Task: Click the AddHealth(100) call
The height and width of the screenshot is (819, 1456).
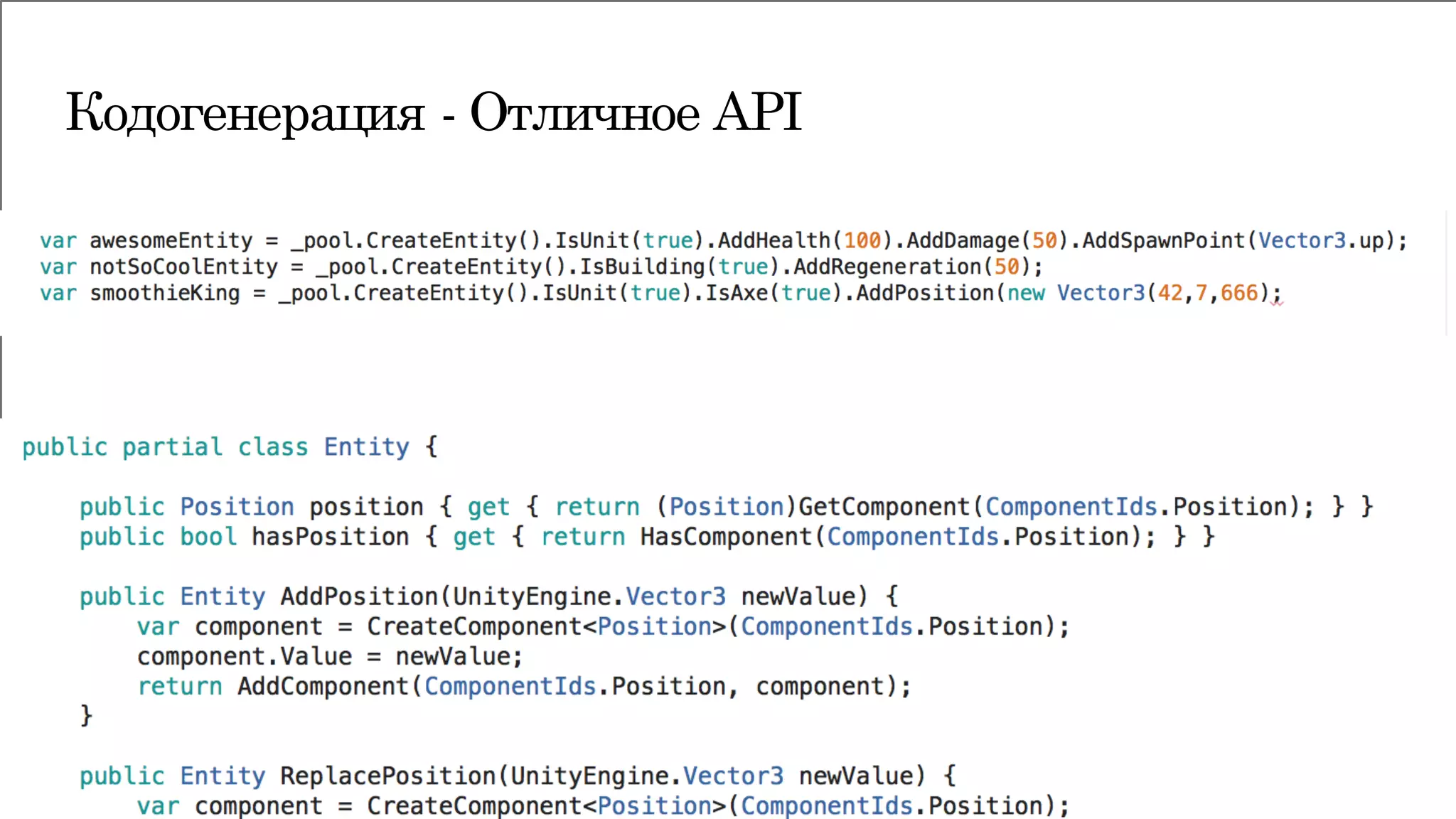Action: (804, 240)
